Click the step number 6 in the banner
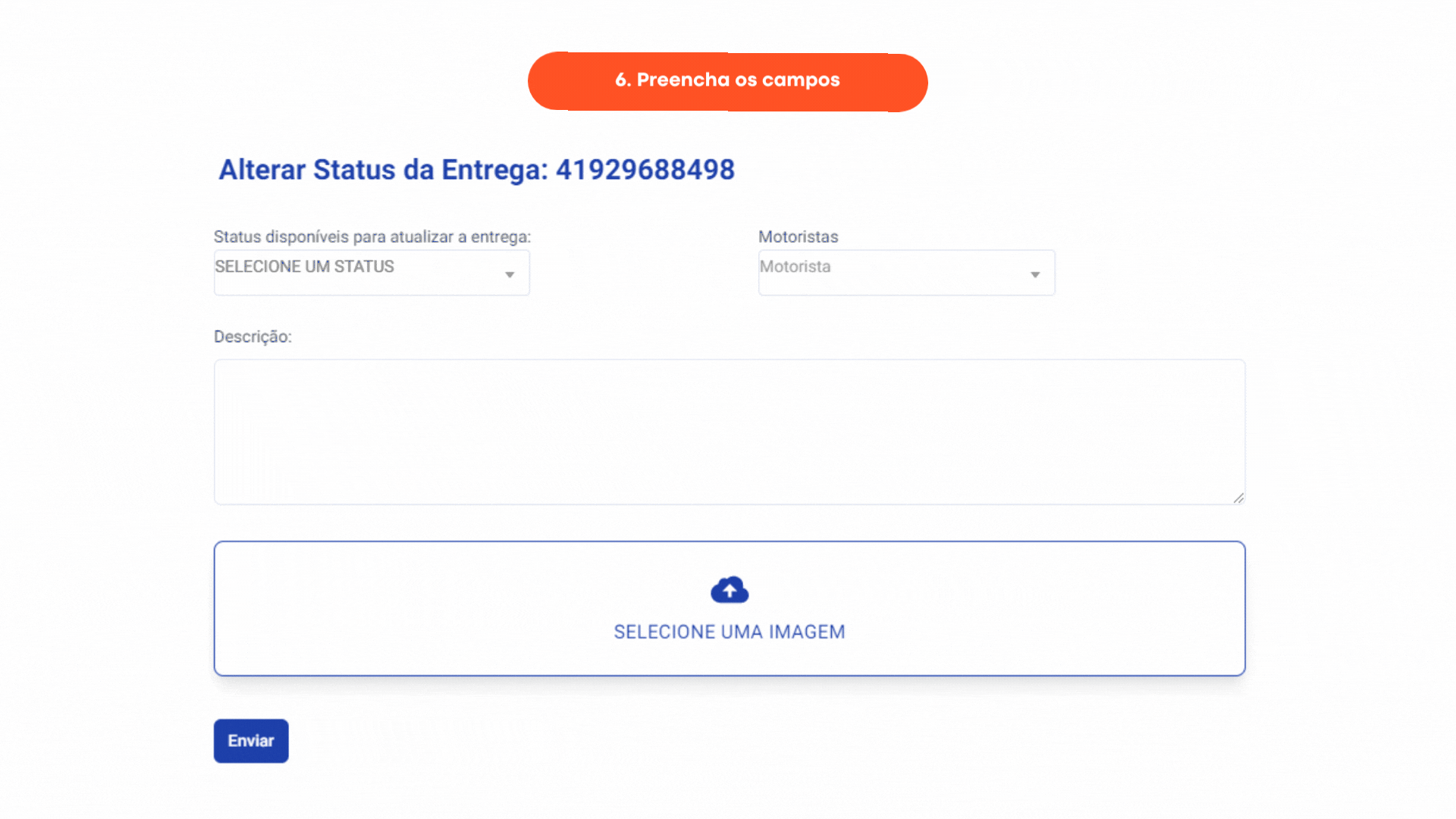This screenshot has width=1456, height=819. 622,80
